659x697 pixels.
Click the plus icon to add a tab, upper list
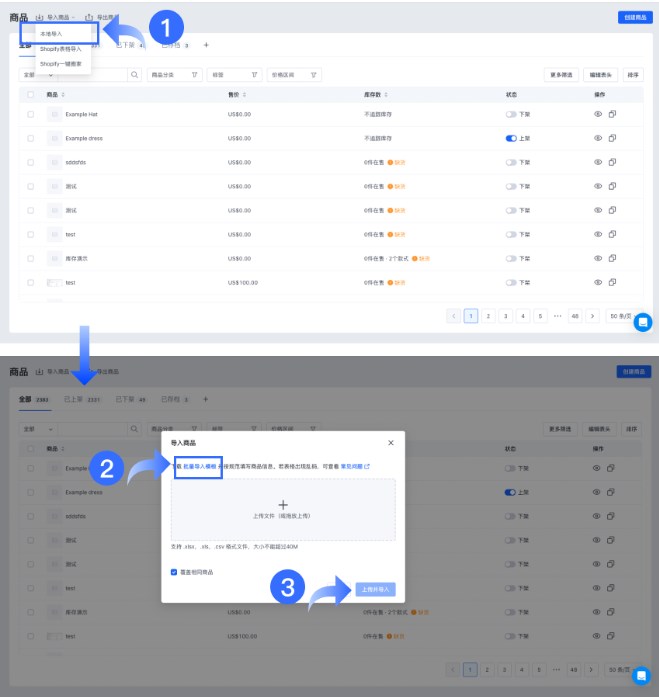click(x=206, y=45)
